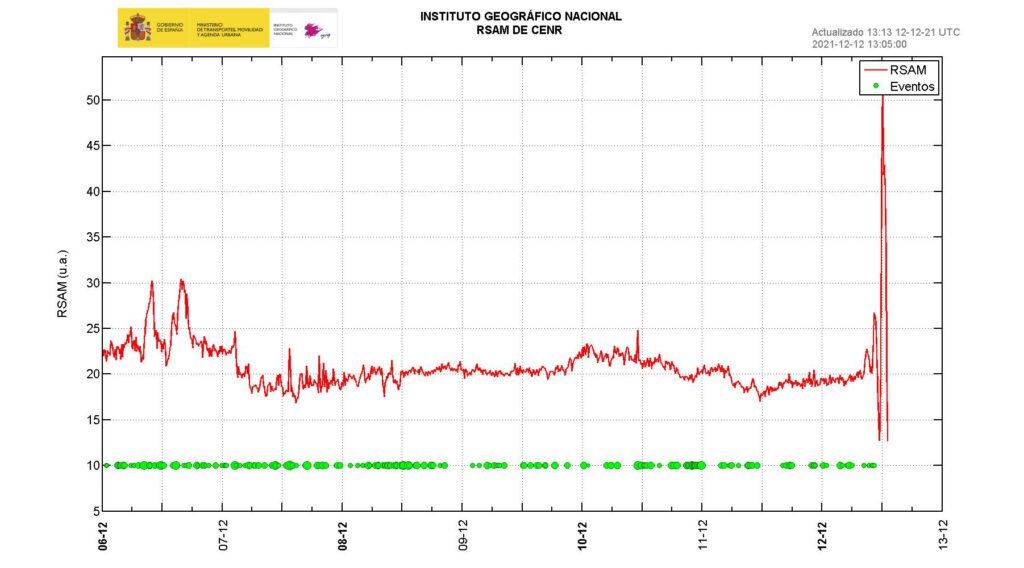Screen dimensions: 1024x568
Task: Click the green dot in the legend
Action: (876, 86)
